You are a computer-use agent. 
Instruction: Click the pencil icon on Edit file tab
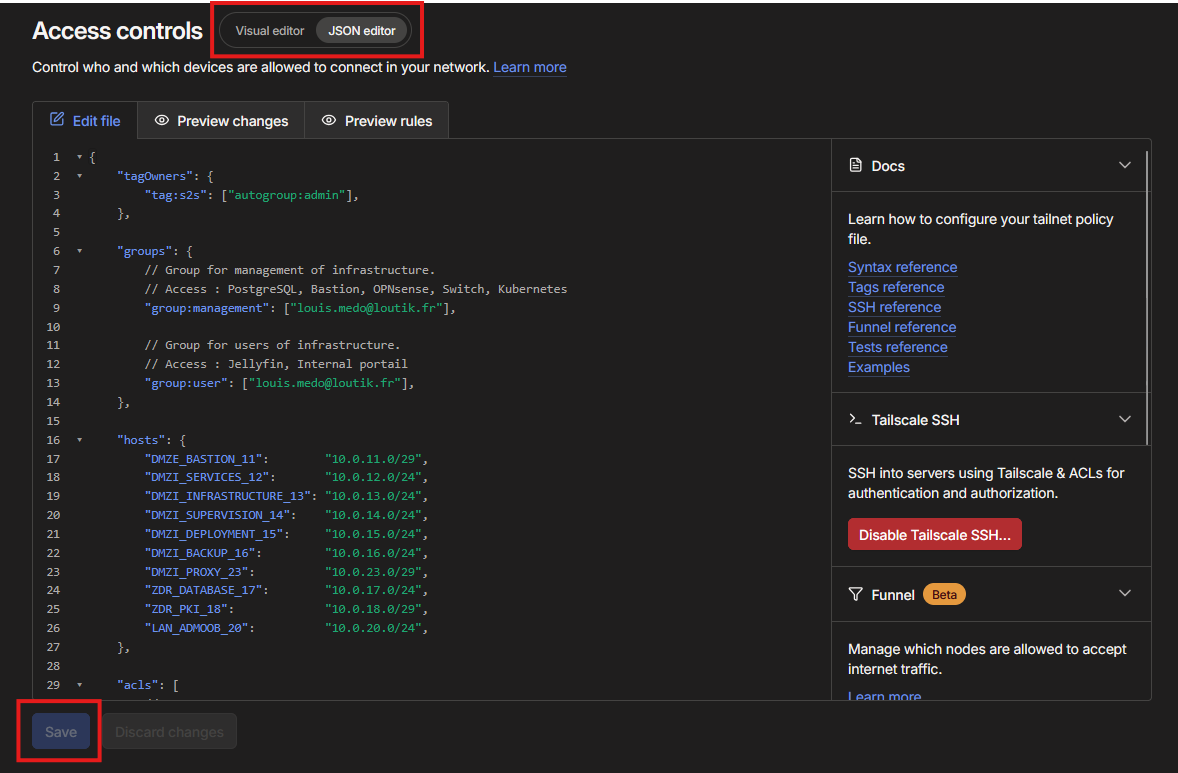point(56,119)
